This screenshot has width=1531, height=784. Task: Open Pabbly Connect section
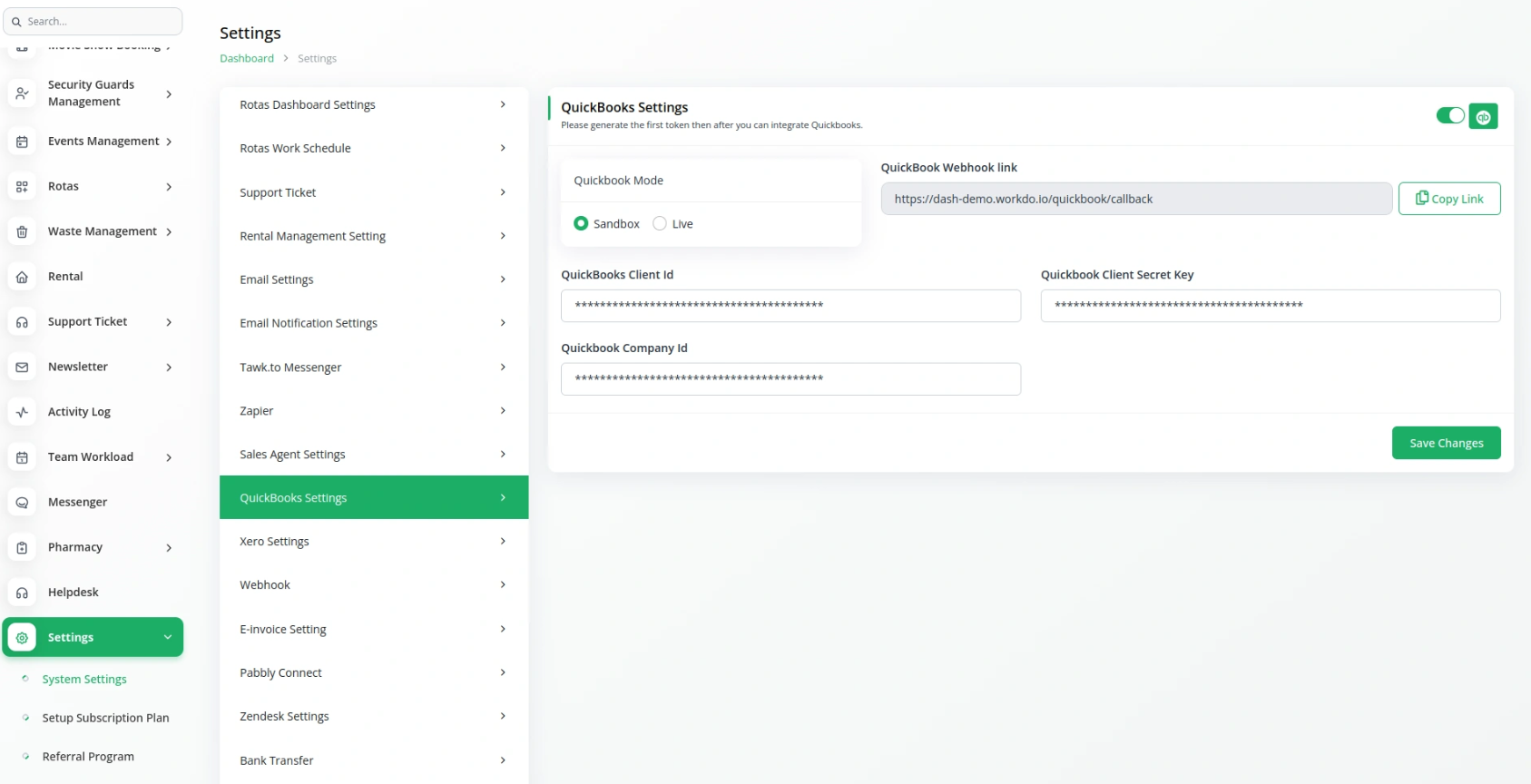point(374,672)
